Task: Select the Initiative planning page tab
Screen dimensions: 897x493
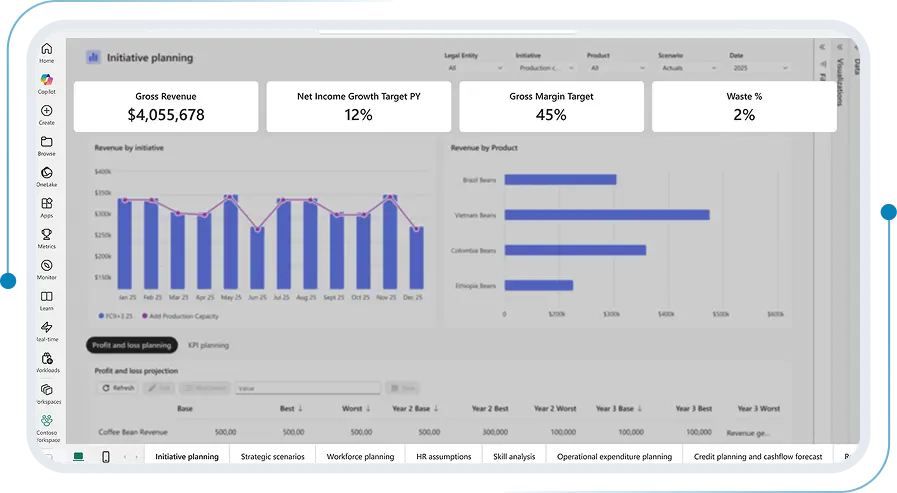Action: (x=186, y=456)
